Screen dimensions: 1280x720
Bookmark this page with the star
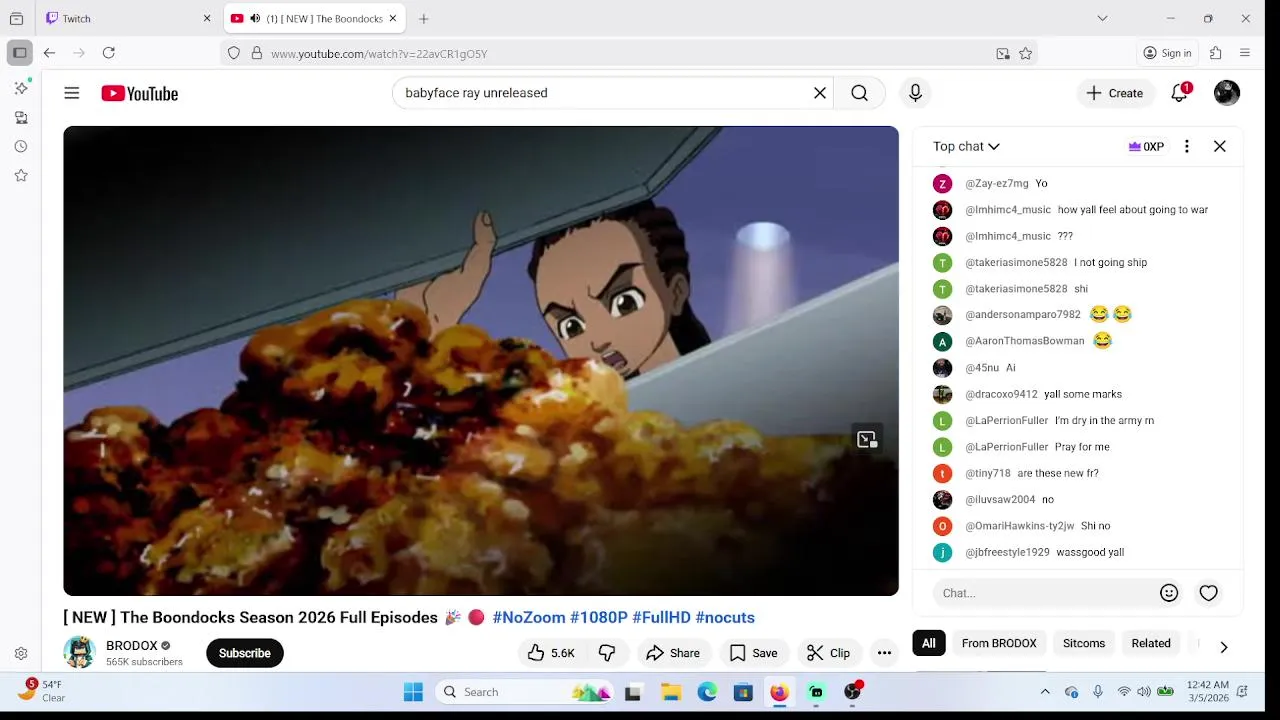pos(1026,54)
